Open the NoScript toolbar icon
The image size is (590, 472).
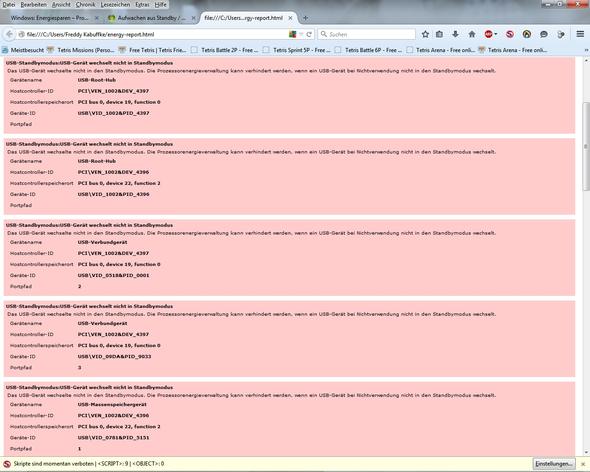coord(510,34)
